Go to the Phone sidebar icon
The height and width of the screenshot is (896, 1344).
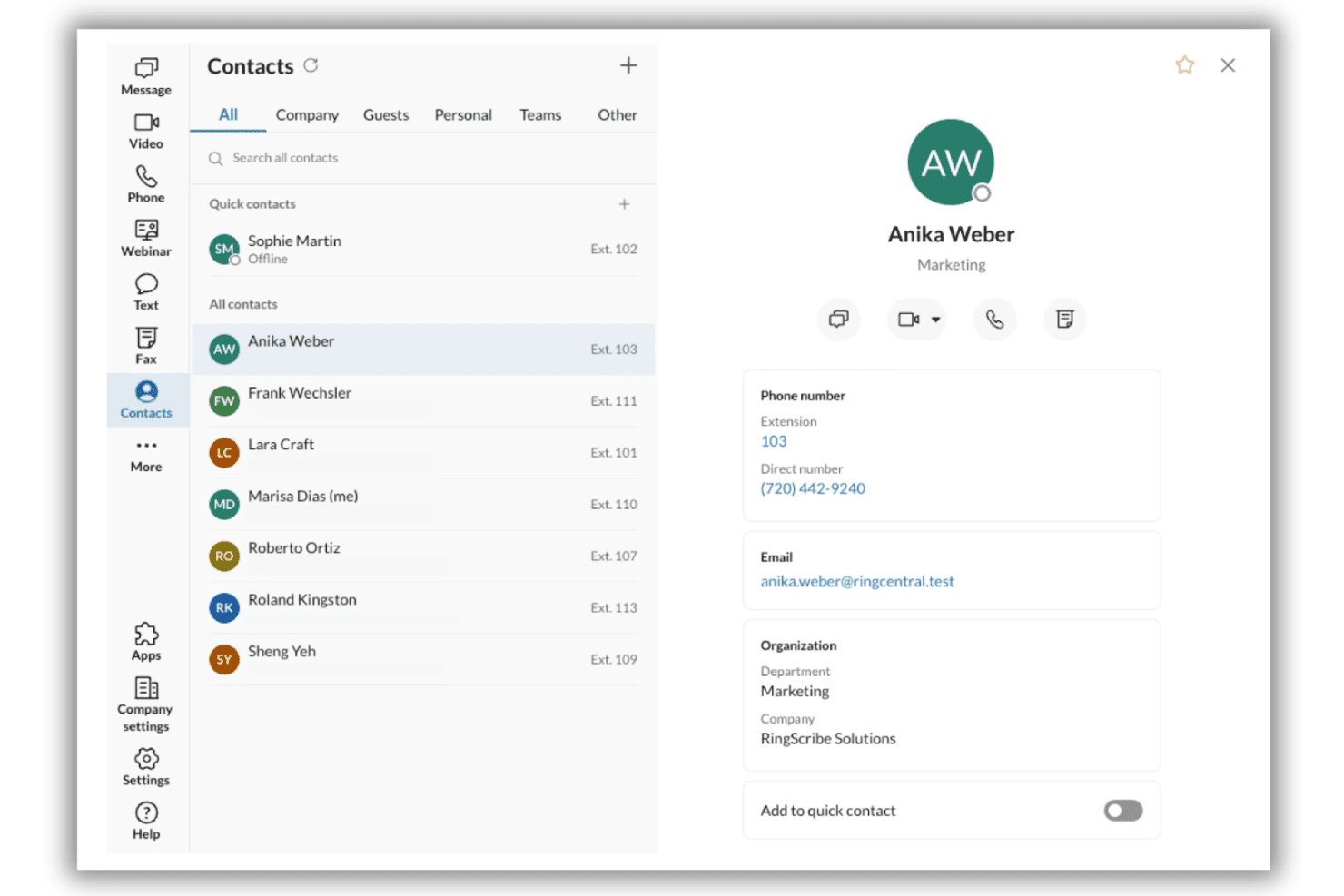tap(146, 184)
